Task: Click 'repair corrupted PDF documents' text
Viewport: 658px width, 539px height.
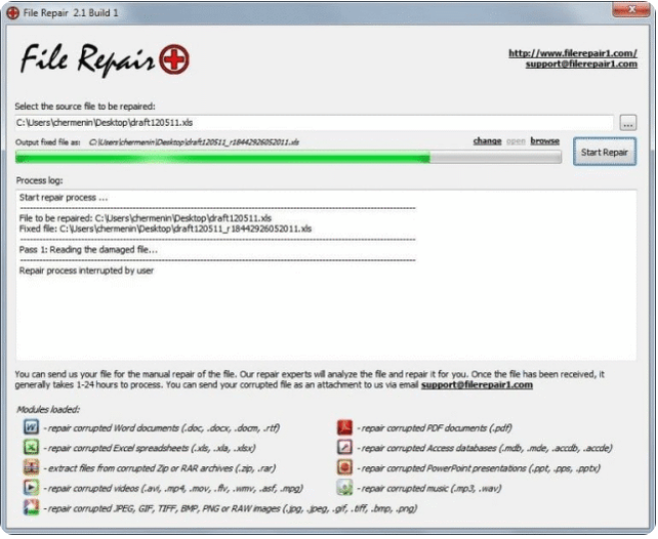Action: pos(436,428)
